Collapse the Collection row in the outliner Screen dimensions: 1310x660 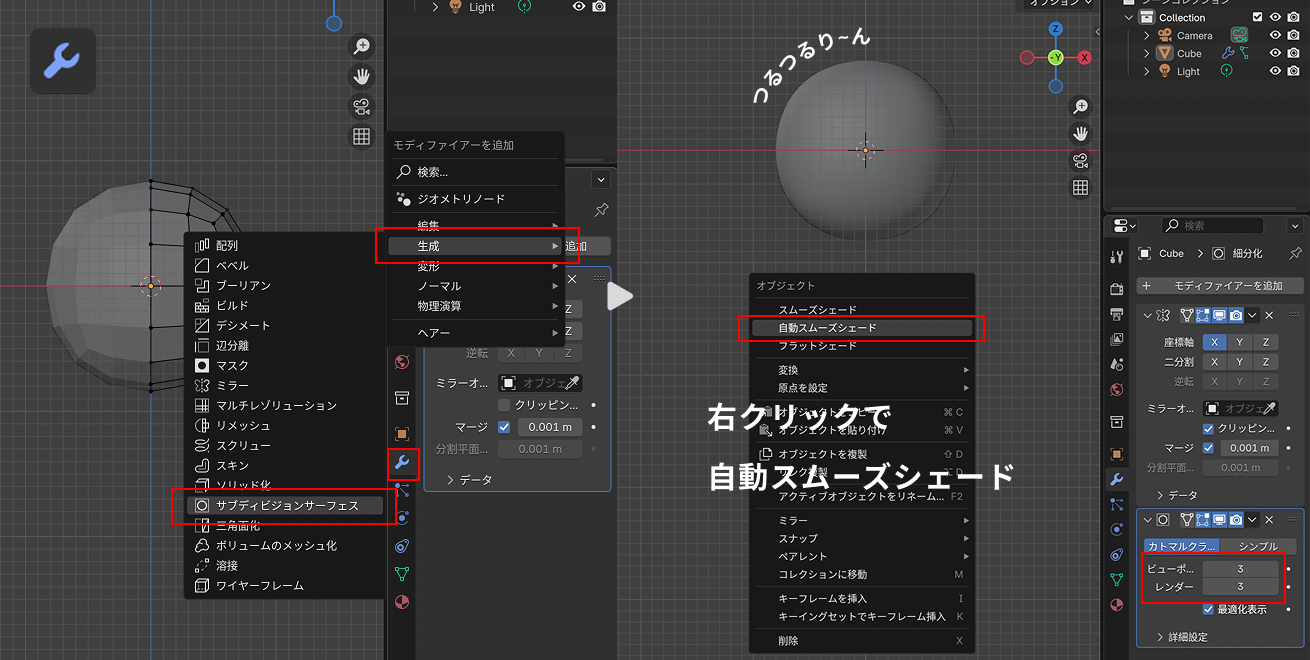[1129, 17]
